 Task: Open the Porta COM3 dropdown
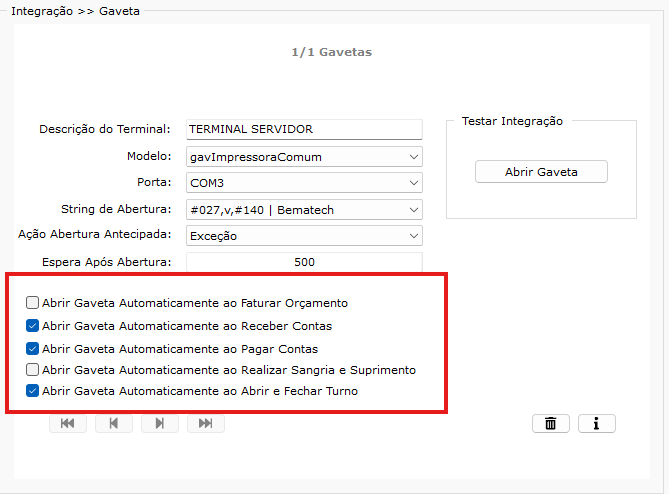pyautogui.click(x=304, y=183)
